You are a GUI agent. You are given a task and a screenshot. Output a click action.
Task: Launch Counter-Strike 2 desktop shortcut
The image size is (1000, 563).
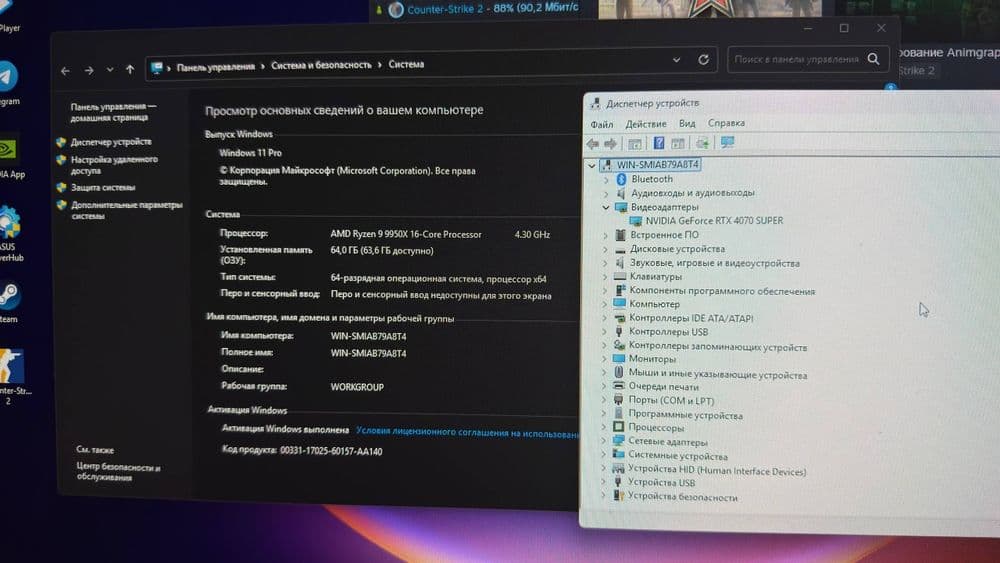point(11,365)
